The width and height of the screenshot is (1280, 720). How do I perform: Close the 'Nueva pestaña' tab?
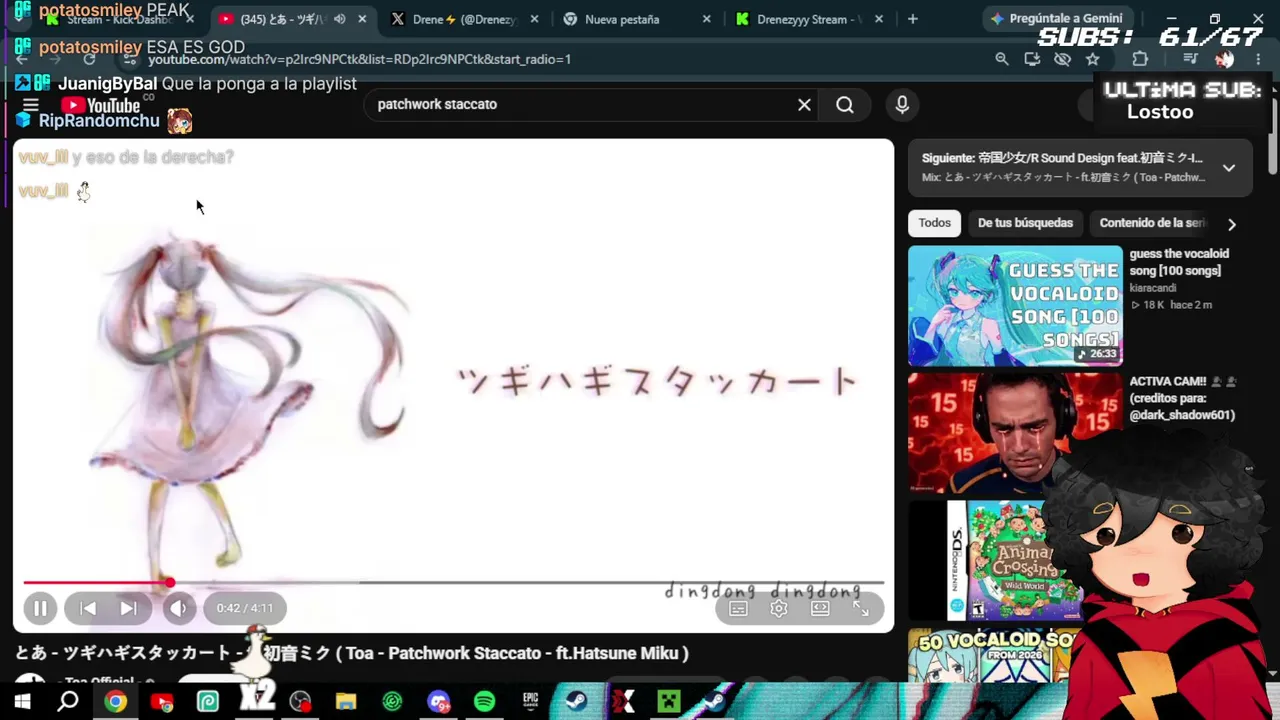tap(707, 19)
